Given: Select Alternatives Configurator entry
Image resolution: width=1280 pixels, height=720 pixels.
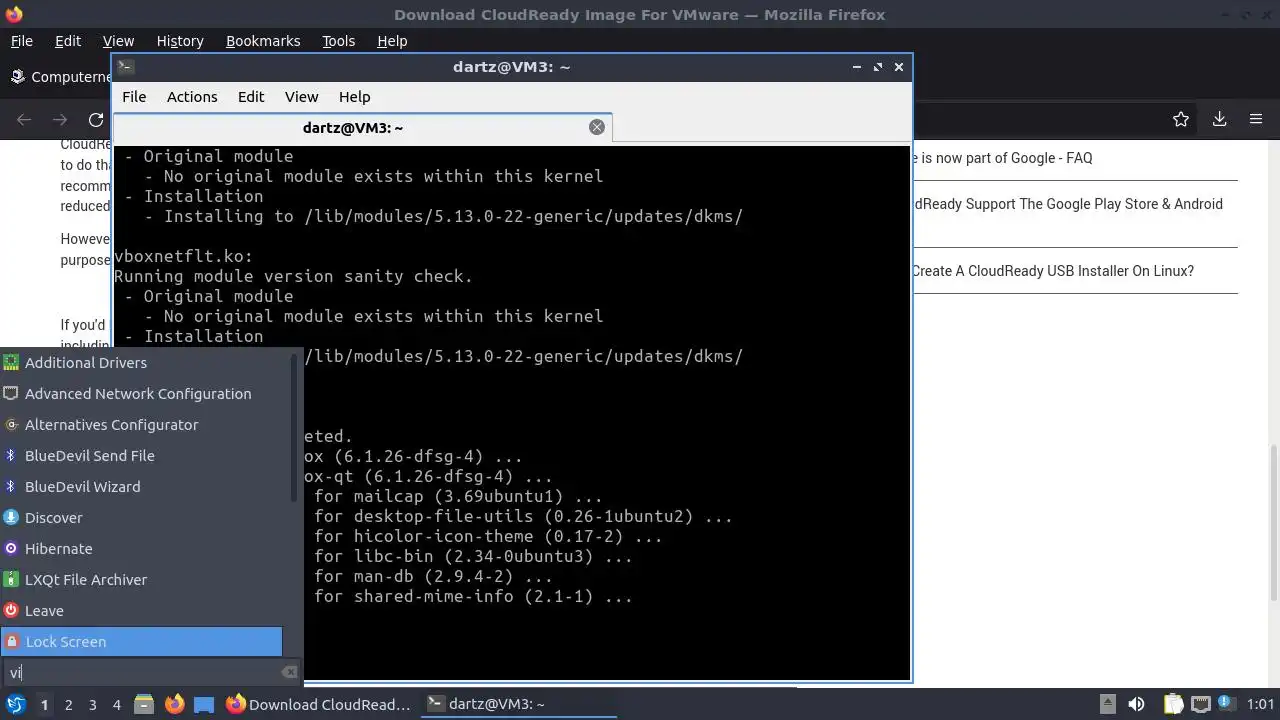Looking at the screenshot, I should coord(141,425).
